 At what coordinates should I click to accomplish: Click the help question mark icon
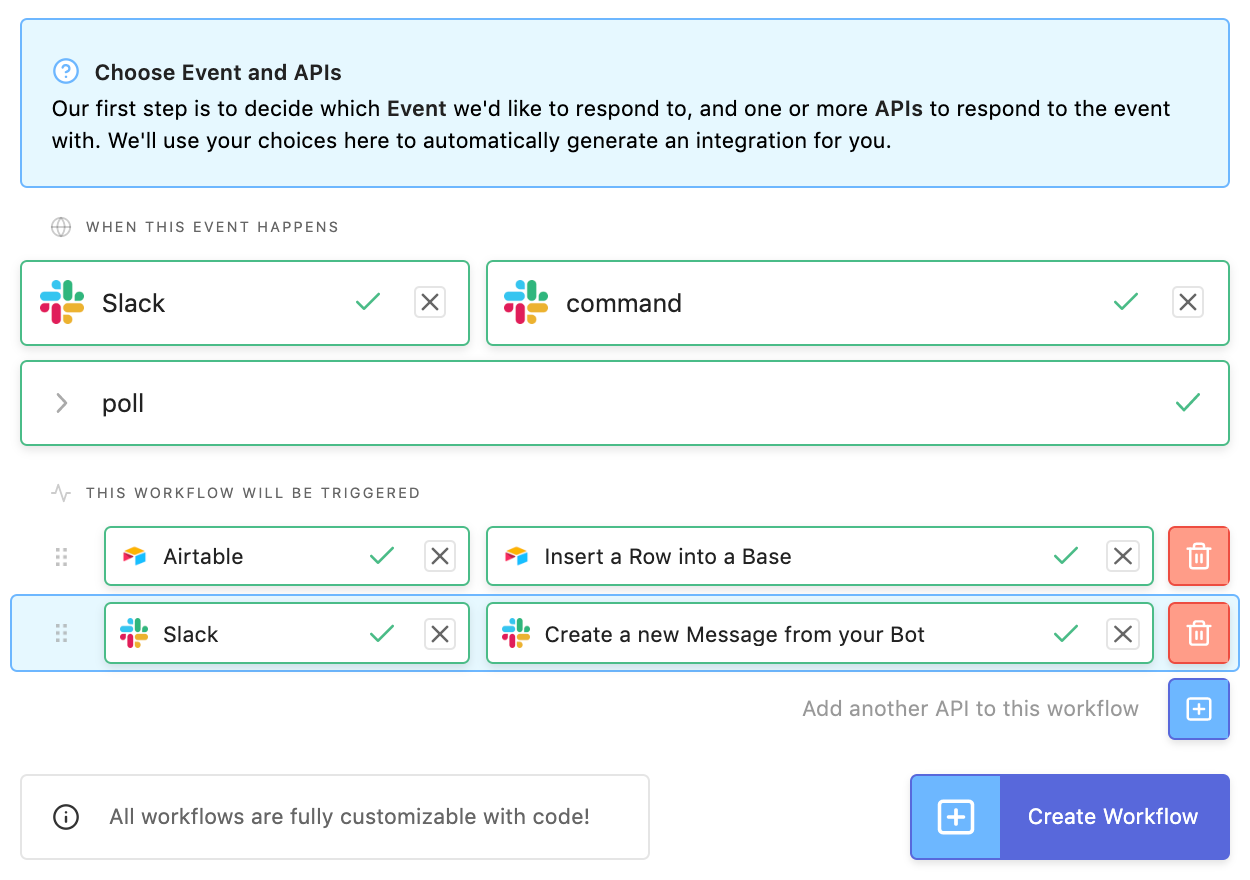coord(66,72)
